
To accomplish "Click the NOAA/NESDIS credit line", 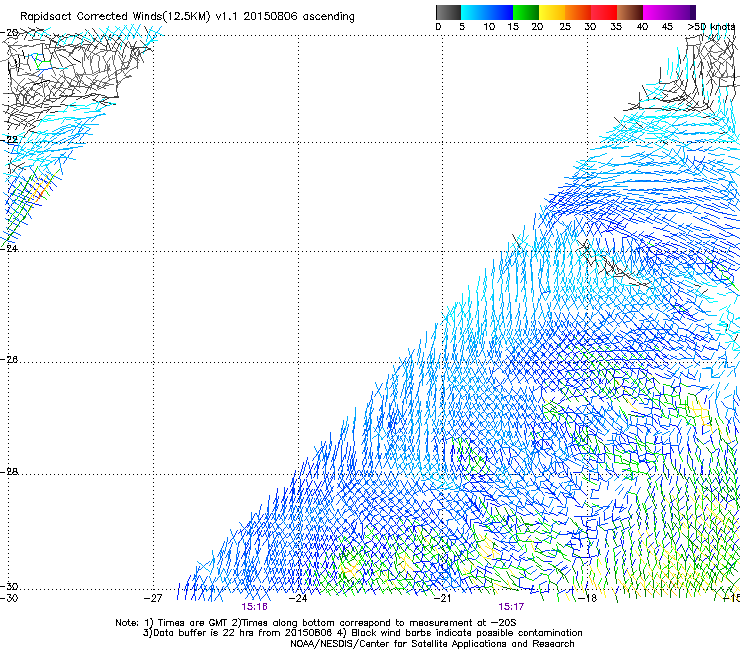I will (432, 644).
